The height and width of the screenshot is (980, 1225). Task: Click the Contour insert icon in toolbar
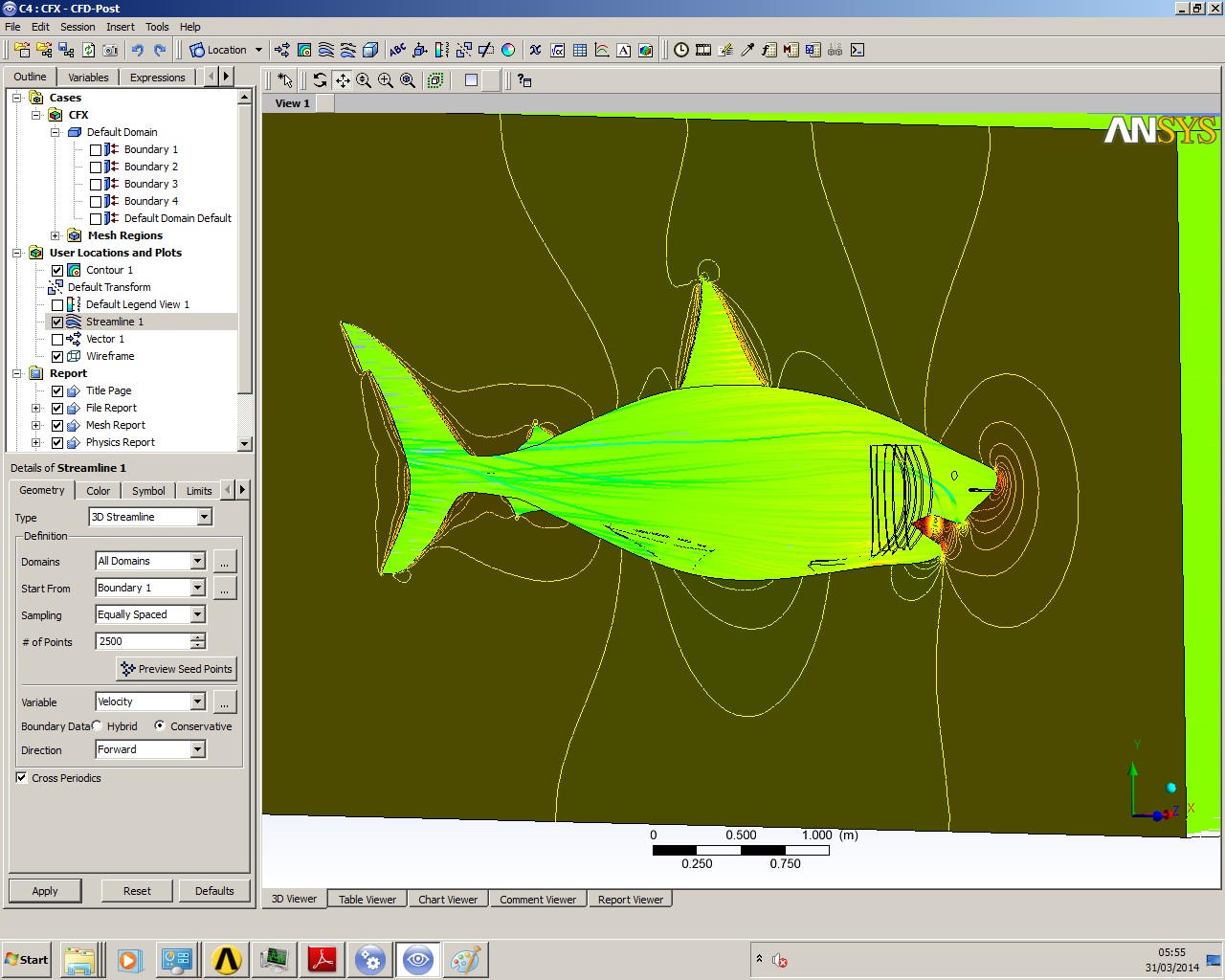304,50
